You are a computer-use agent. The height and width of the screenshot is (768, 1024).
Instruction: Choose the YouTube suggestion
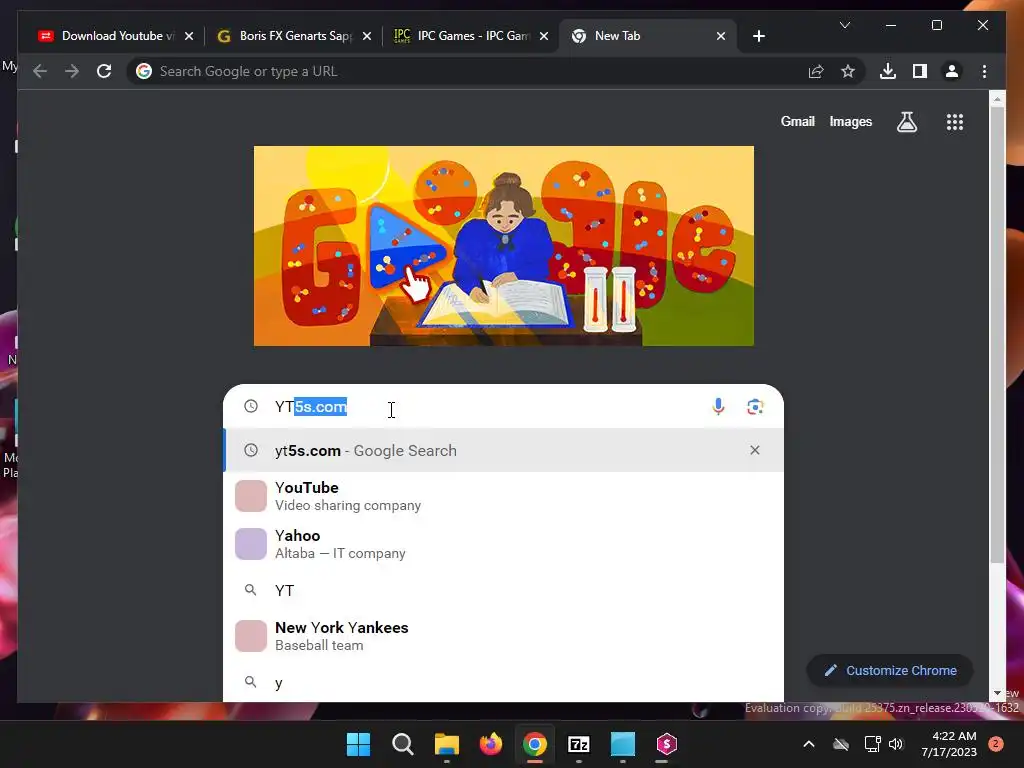(504, 496)
